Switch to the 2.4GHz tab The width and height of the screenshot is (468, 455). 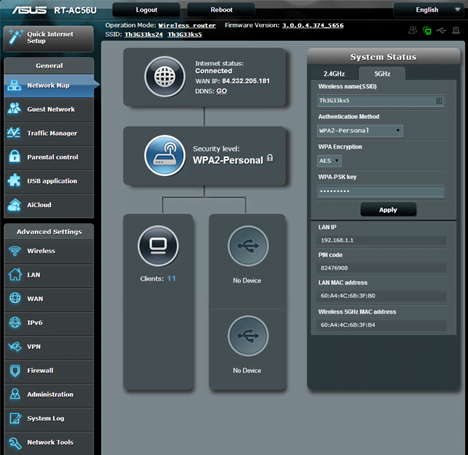(x=334, y=74)
